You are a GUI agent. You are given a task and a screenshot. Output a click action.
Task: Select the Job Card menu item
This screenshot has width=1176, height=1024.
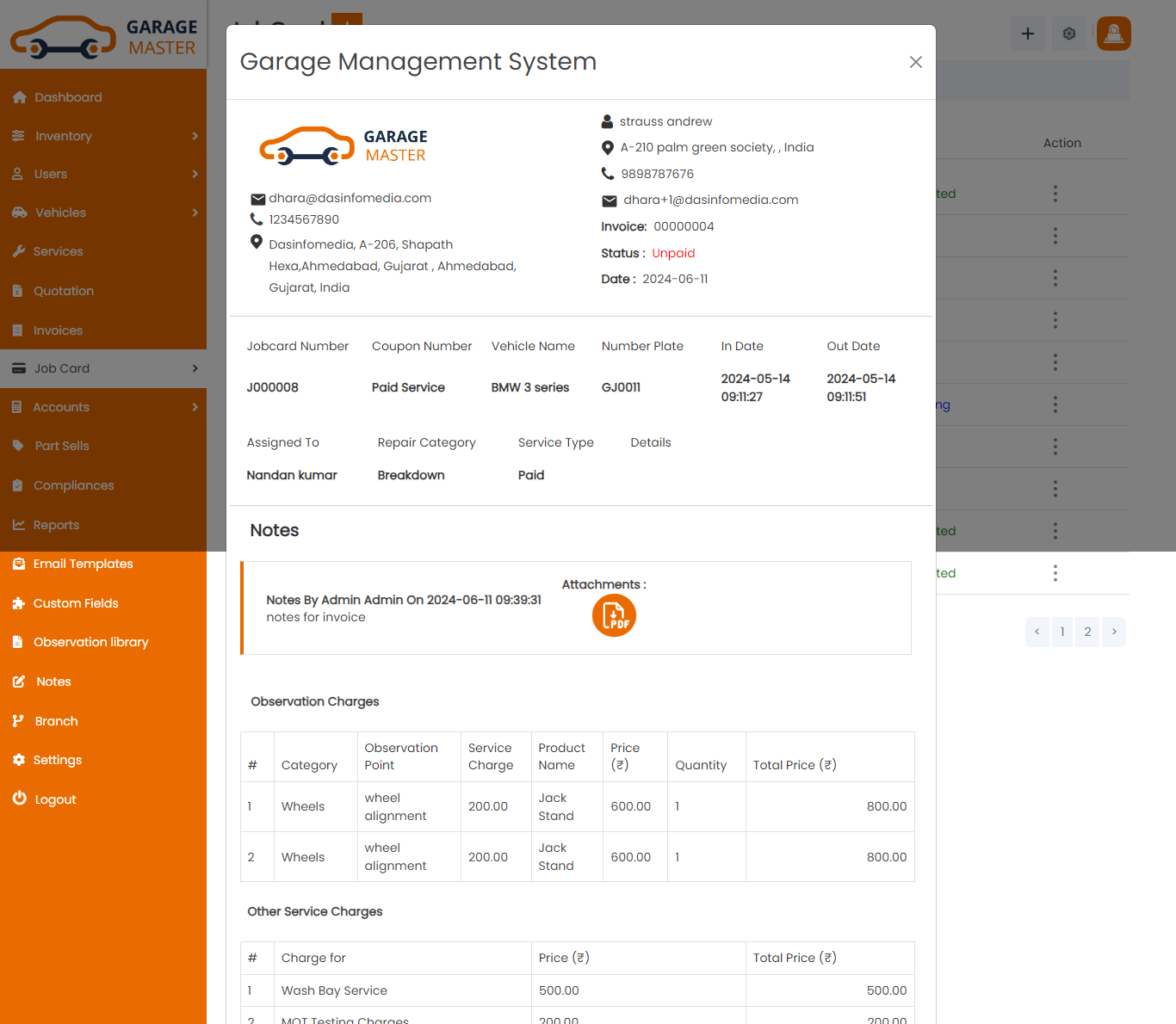(x=63, y=368)
